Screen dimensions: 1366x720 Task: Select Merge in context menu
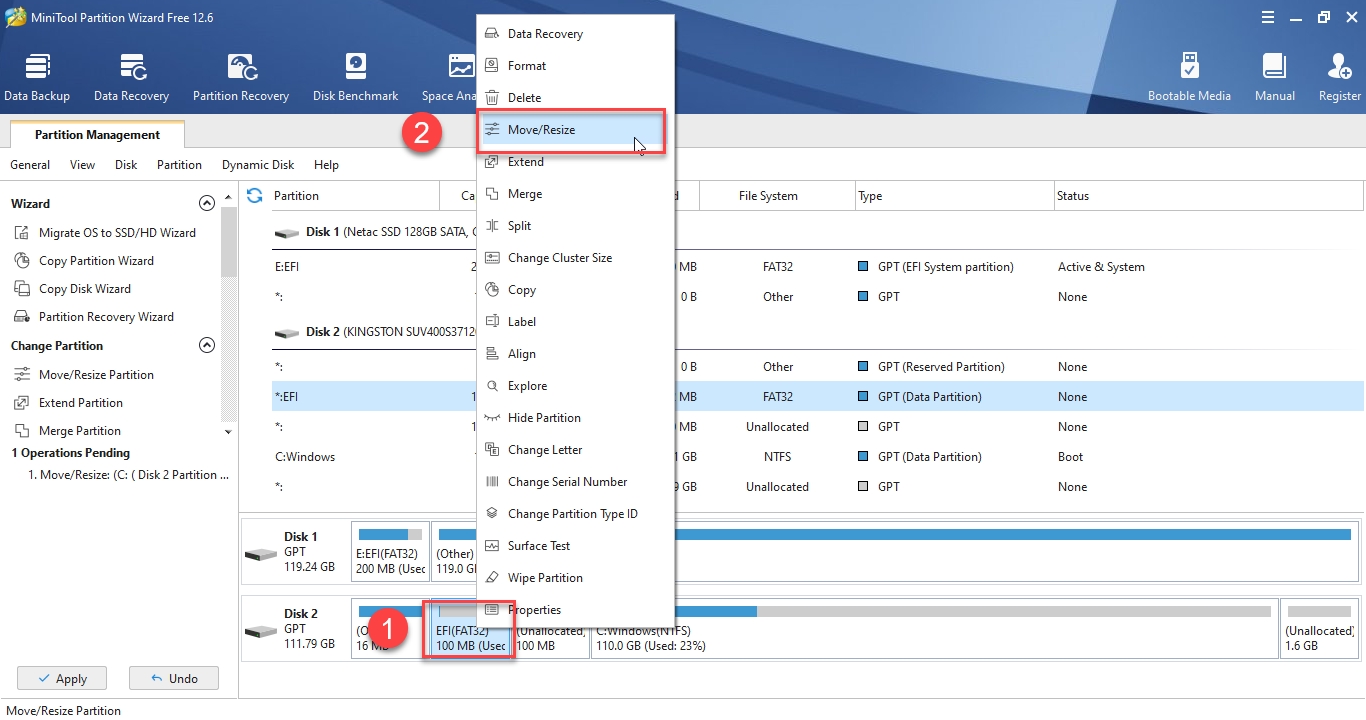point(575,194)
